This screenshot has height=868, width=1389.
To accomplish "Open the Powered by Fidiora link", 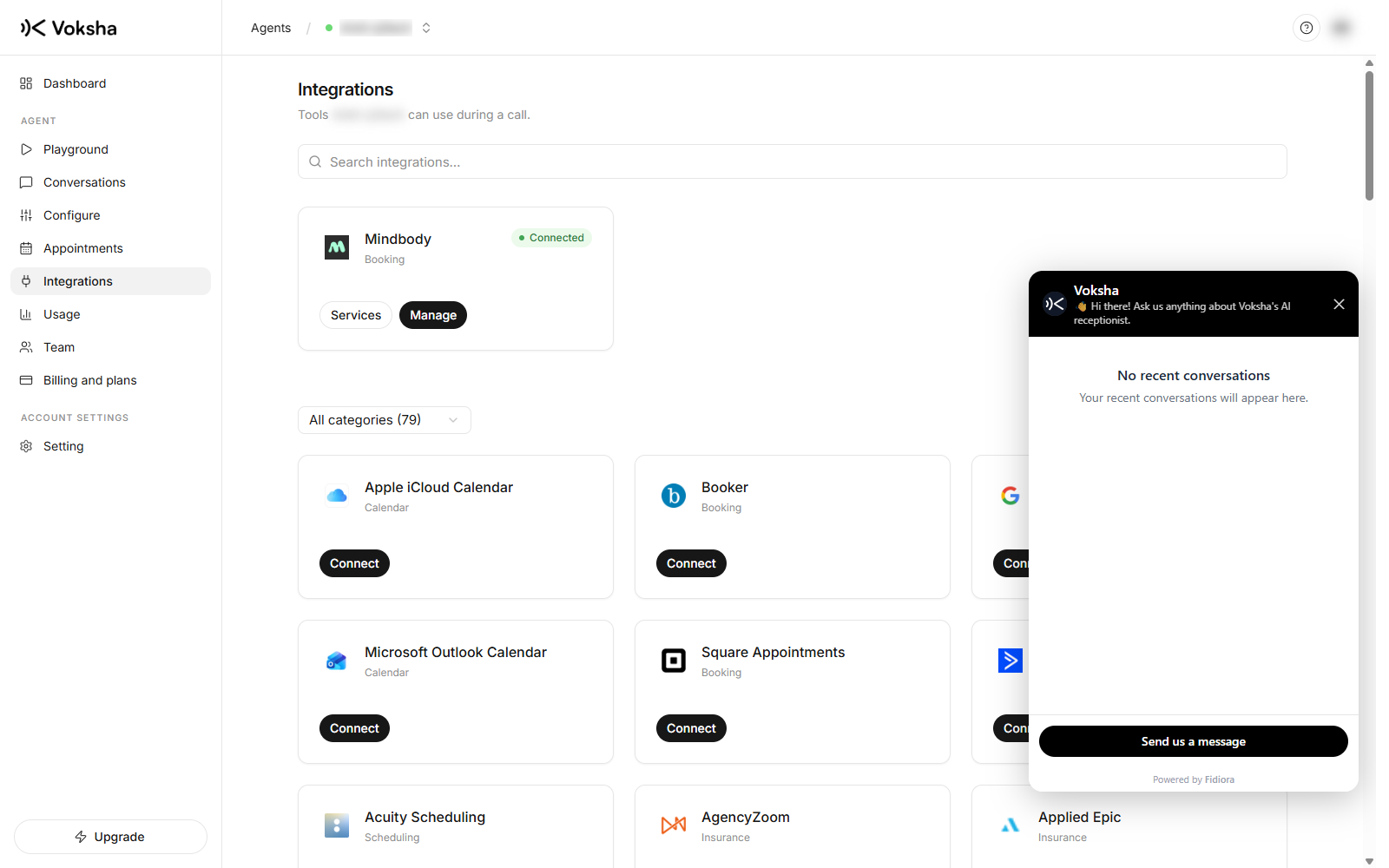I will click(1194, 779).
